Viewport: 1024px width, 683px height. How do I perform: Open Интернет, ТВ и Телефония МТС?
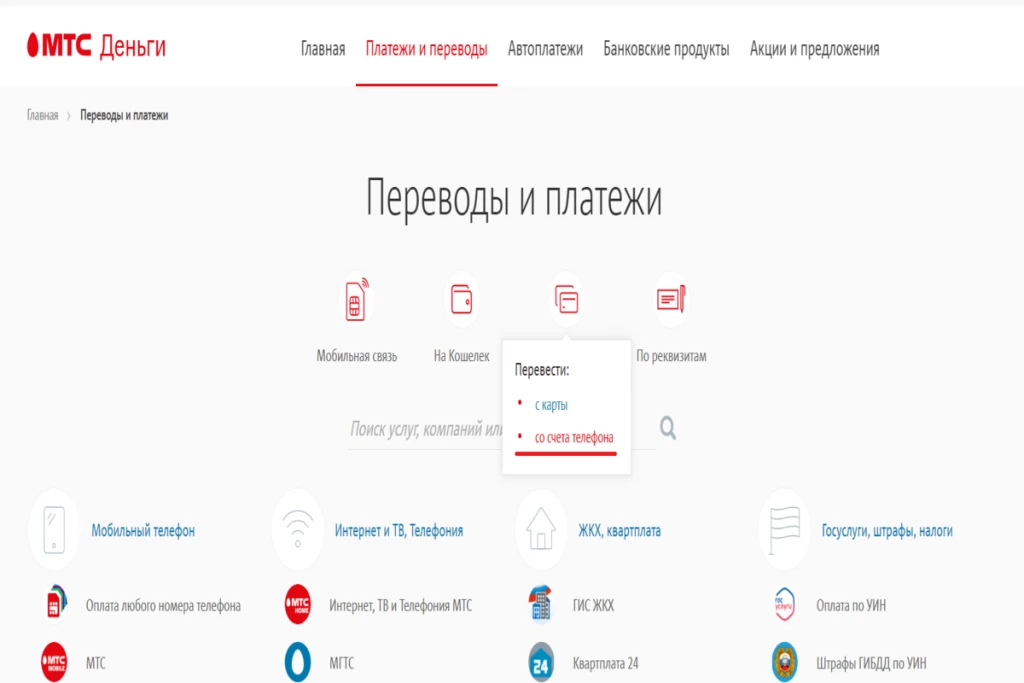(400, 606)
